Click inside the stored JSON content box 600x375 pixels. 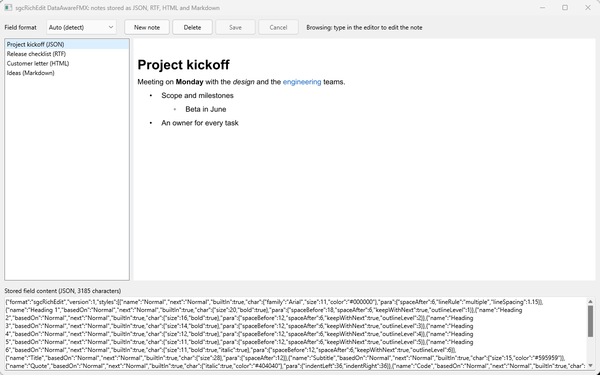tap(295, 334)
